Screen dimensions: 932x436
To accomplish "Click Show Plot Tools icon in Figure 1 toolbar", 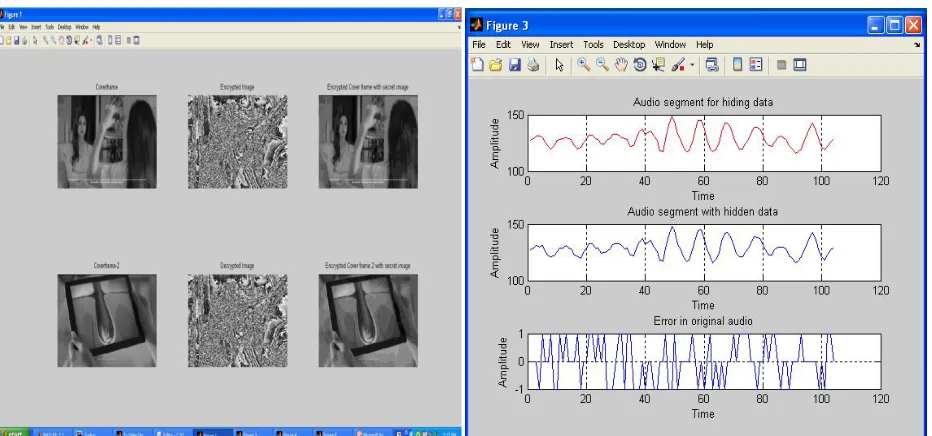I will [x=136, y=40].
